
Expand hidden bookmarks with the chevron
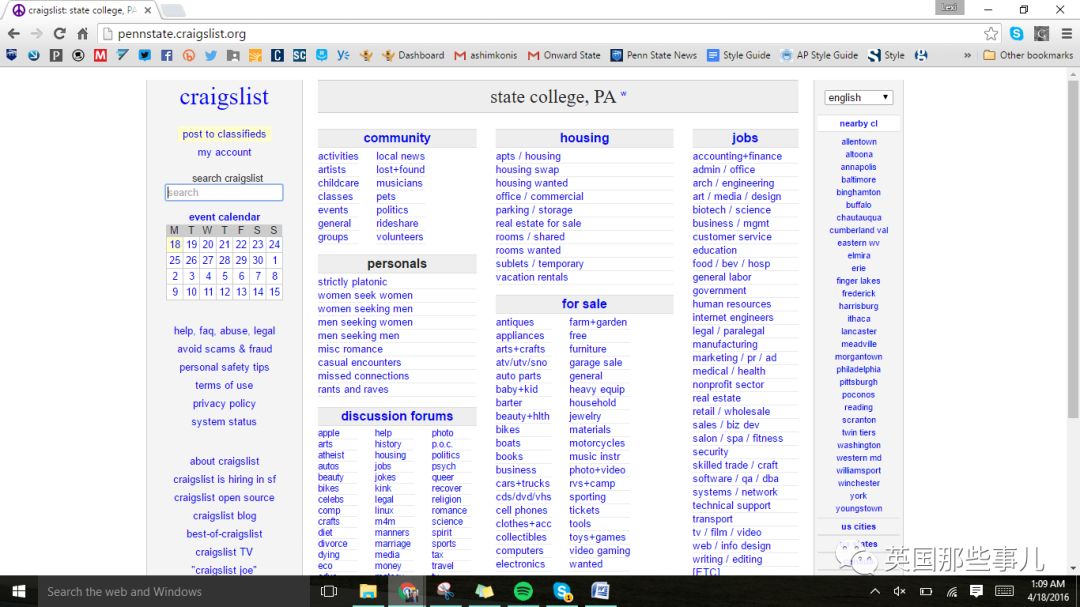click(968, 55)
